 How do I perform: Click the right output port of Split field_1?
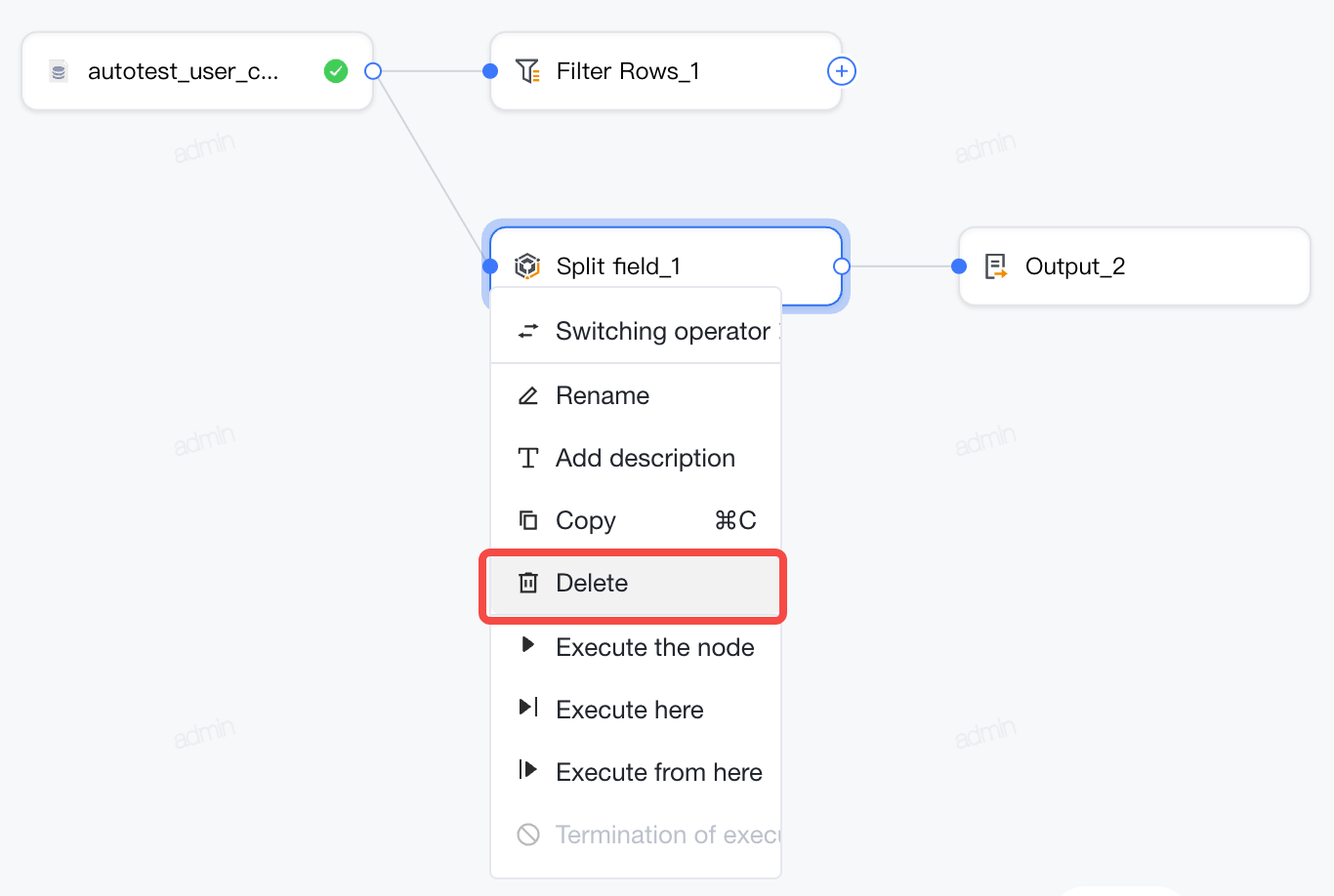842,266
